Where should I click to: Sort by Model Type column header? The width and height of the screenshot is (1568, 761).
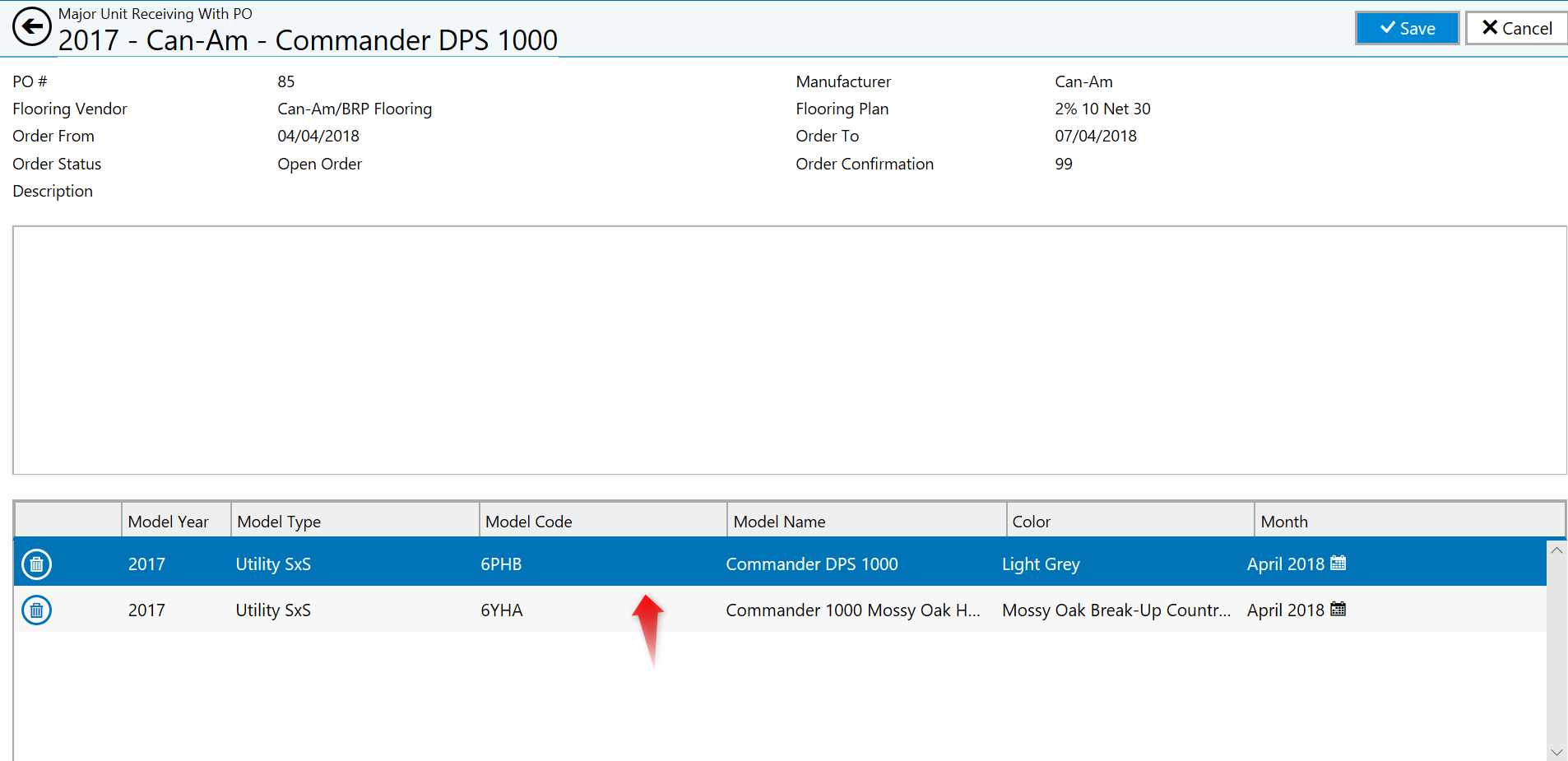pos(355,522)
